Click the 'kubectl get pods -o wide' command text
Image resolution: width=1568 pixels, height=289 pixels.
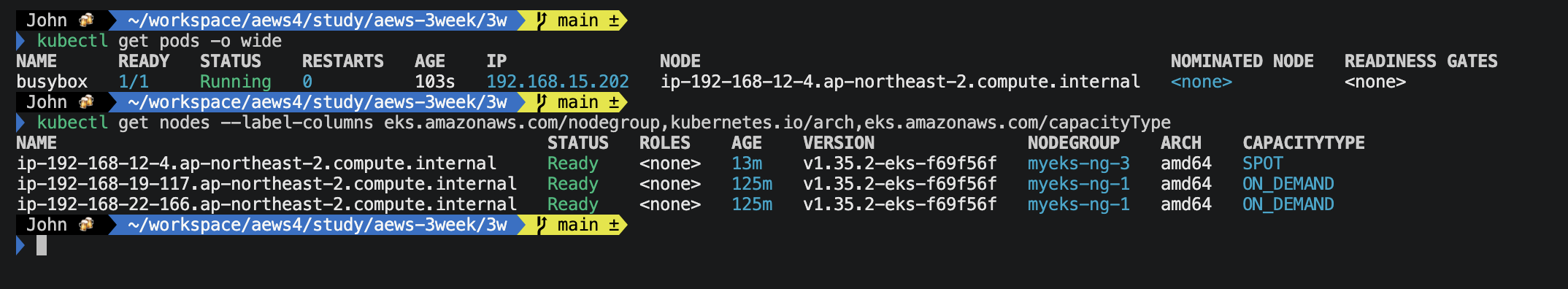pyautogui.click(x=159, y=41)
